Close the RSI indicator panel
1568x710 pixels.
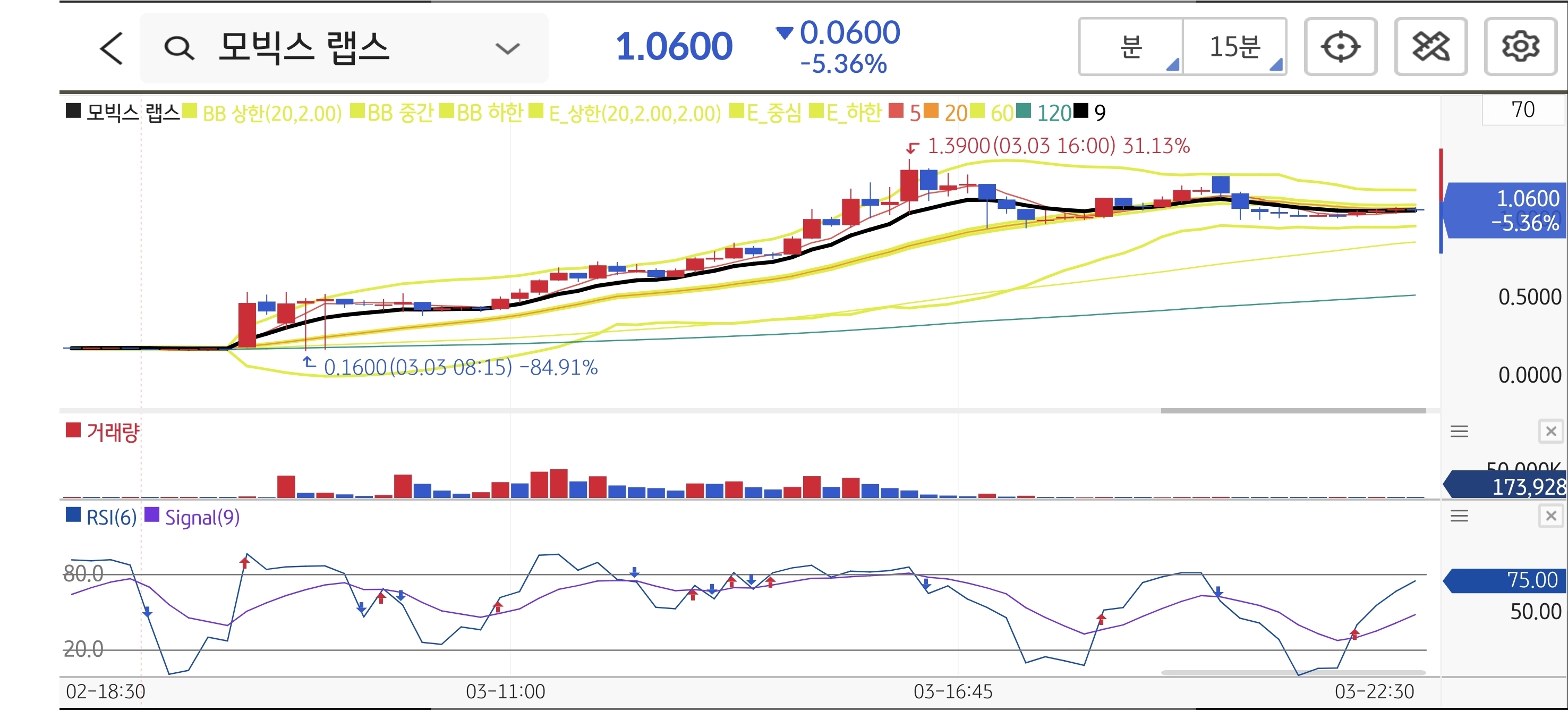(x=1551, y=517)
